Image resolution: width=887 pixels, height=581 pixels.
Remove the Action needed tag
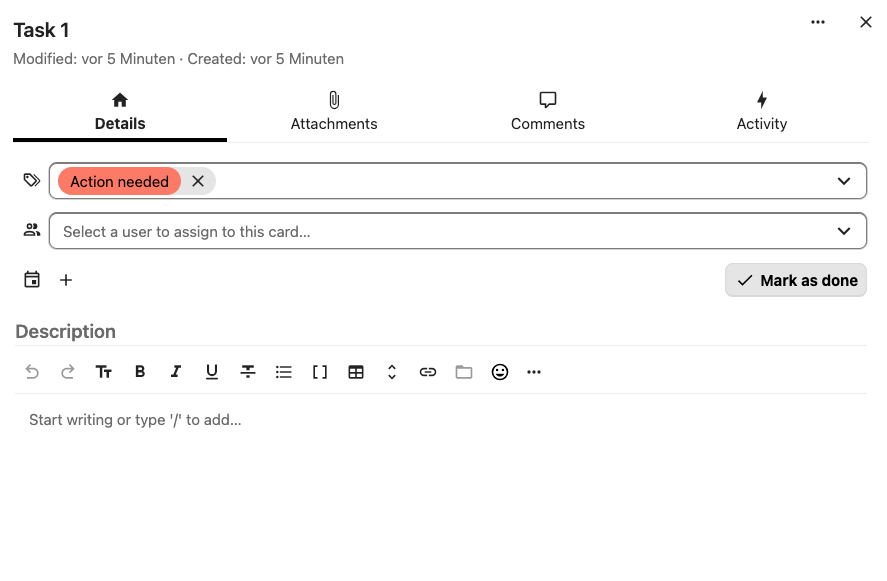pyautogui.click(x=197, y=181)
